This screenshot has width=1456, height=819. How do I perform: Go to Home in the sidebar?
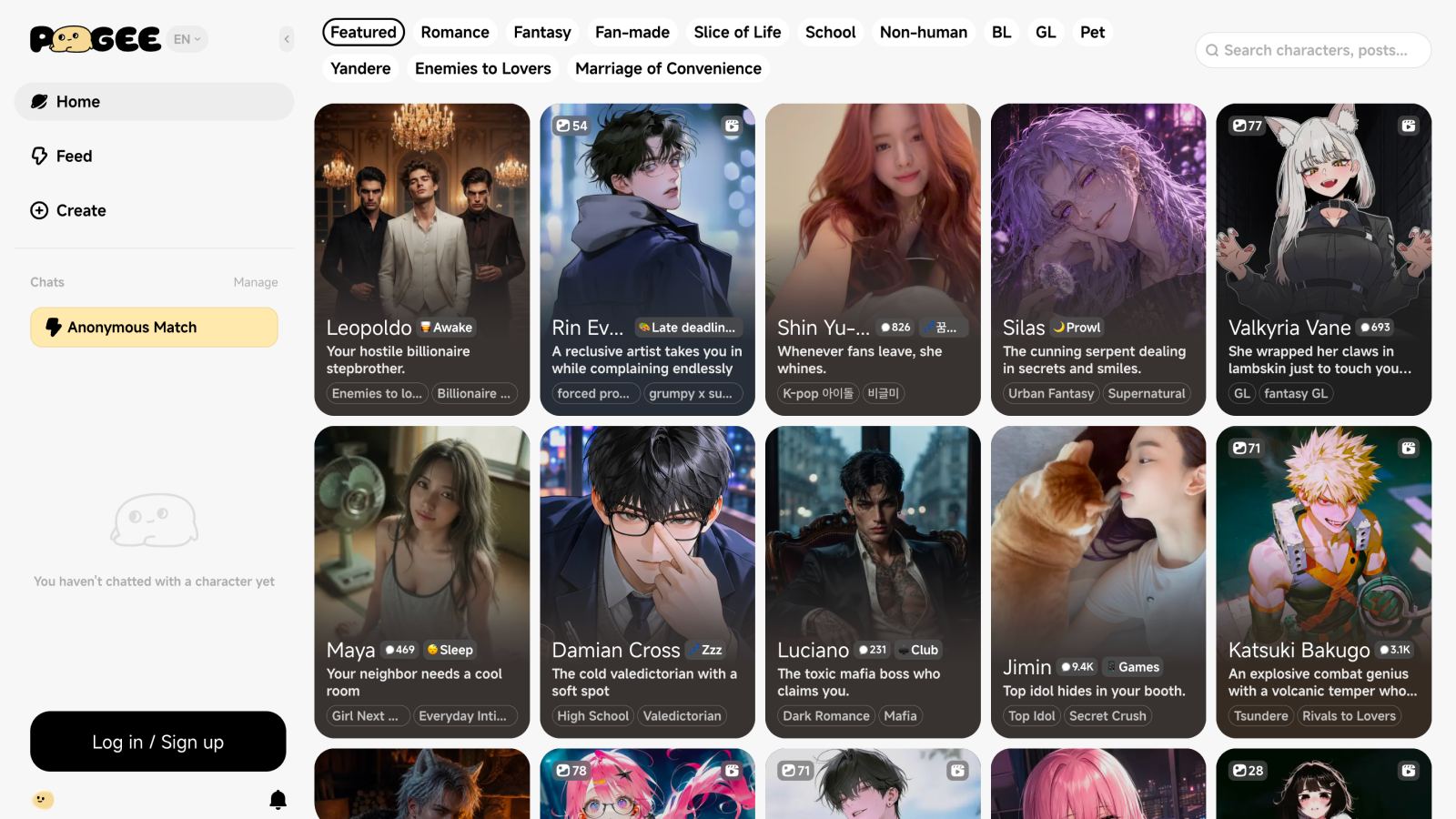(x=154, y=102)
